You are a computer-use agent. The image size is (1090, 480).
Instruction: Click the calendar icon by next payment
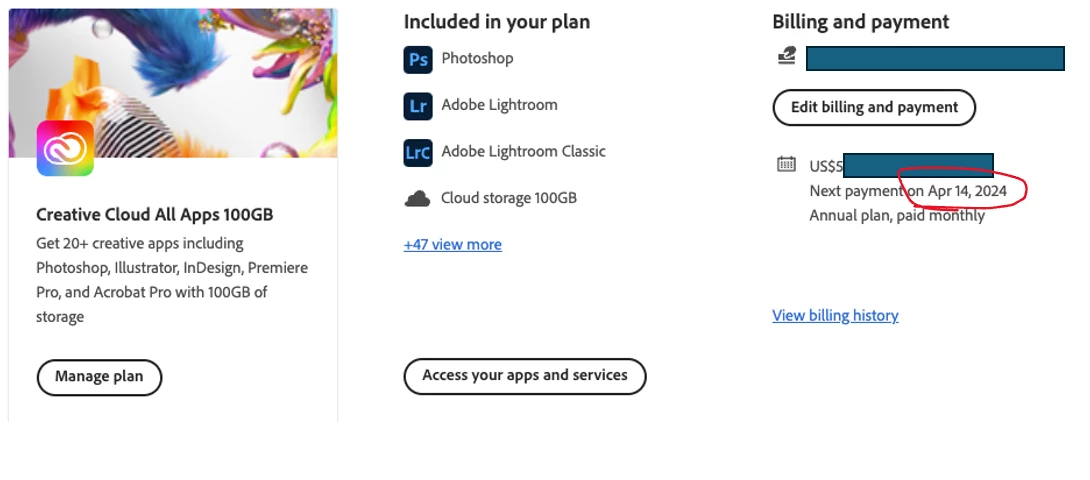(x=787, y=165)
